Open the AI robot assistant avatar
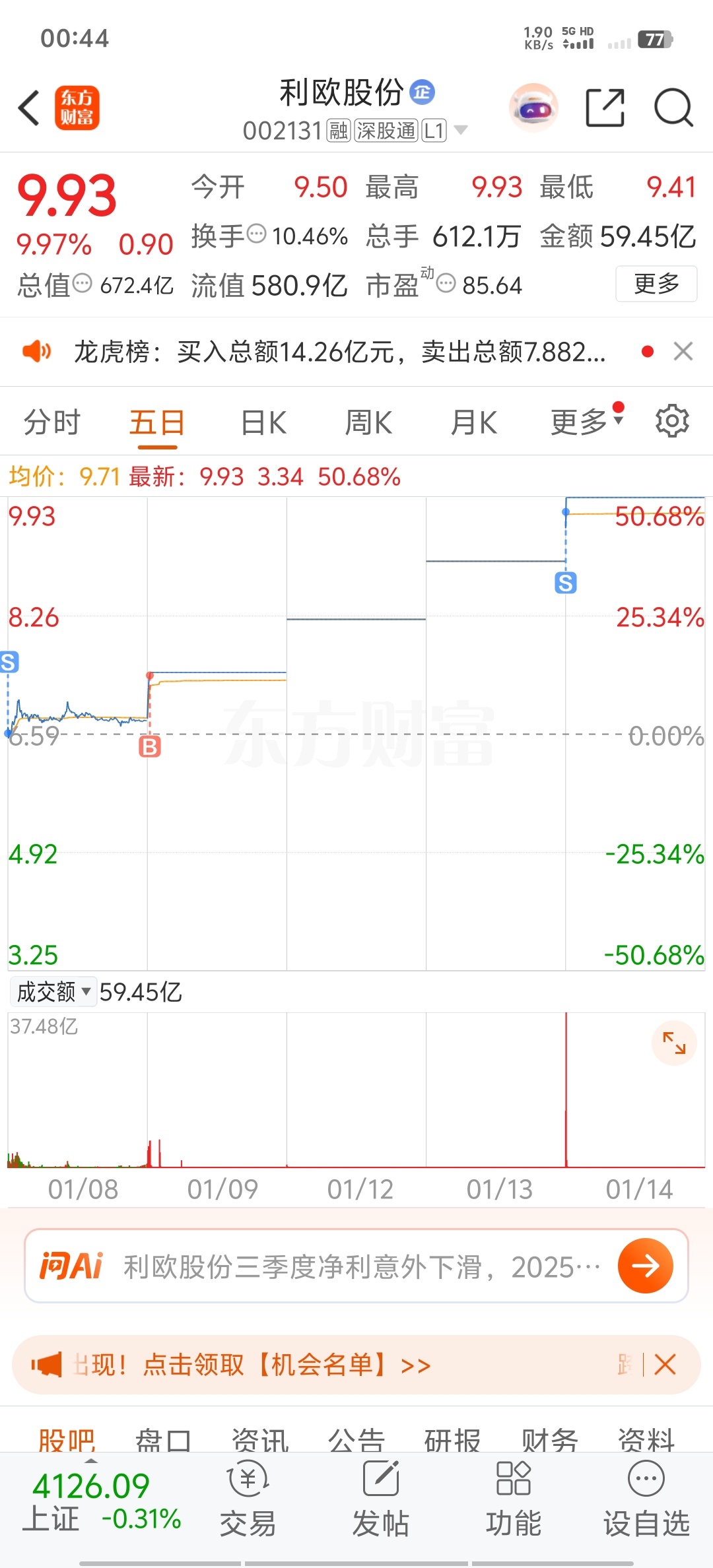This screenshot has width=713, height=1568. point(533,108)
